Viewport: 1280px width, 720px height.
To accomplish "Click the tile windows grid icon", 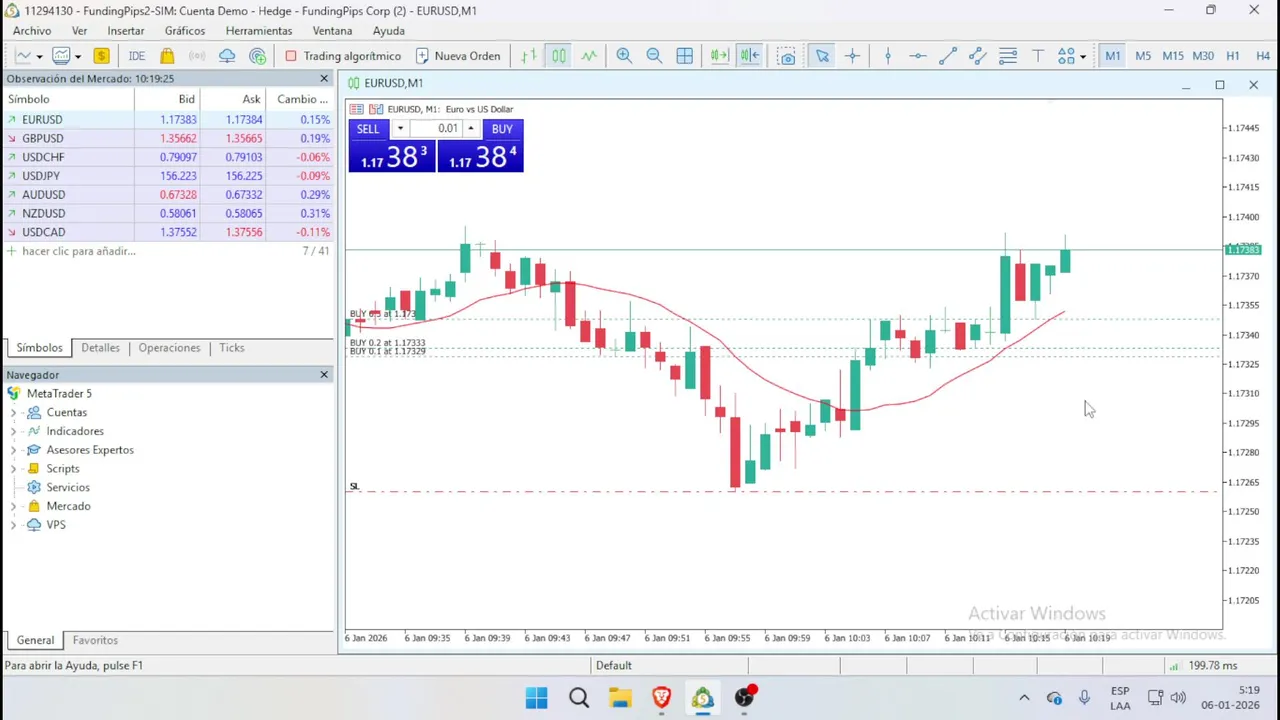I will tap(685, 56).
